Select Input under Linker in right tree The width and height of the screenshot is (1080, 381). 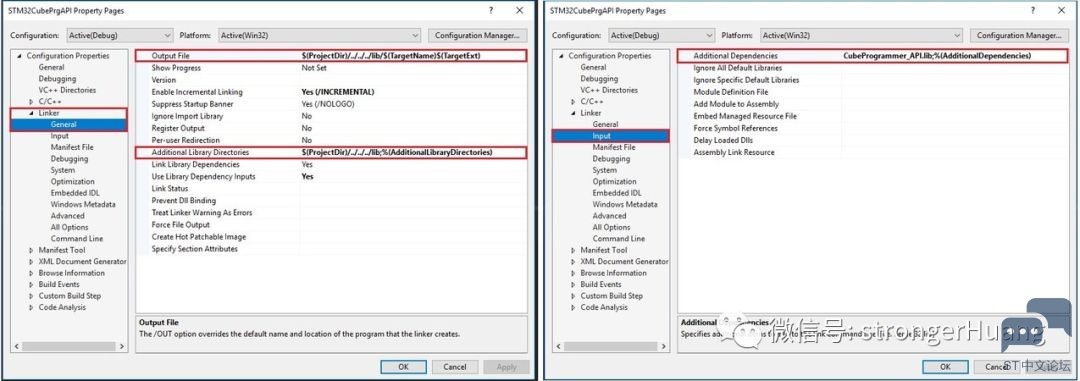tap(601, 136)
